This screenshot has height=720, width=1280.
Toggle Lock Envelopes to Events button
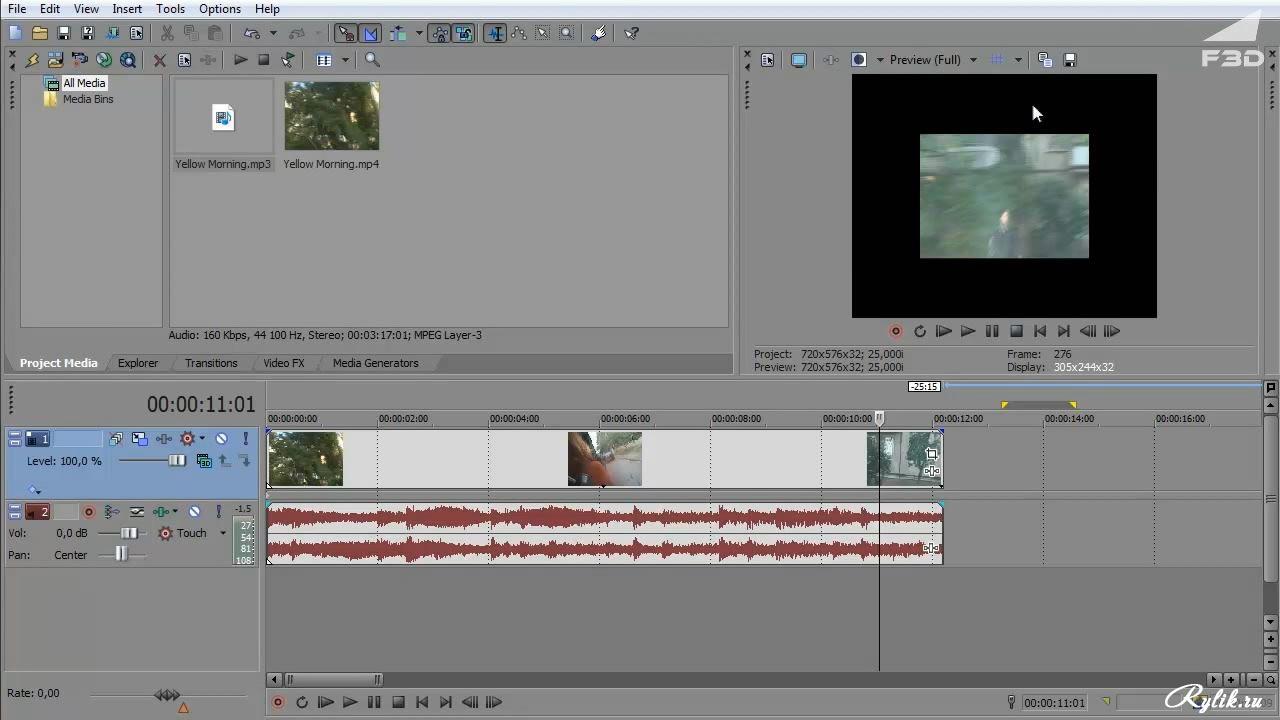(440, 33)
